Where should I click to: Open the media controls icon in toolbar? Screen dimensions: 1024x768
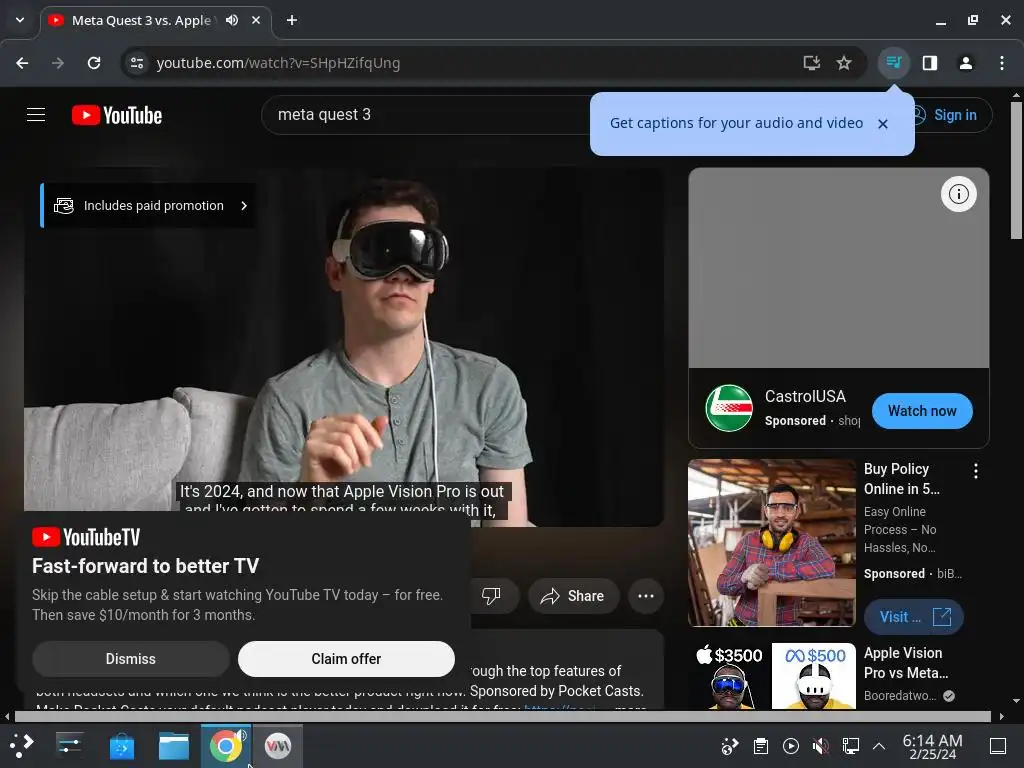click(893, 63)
